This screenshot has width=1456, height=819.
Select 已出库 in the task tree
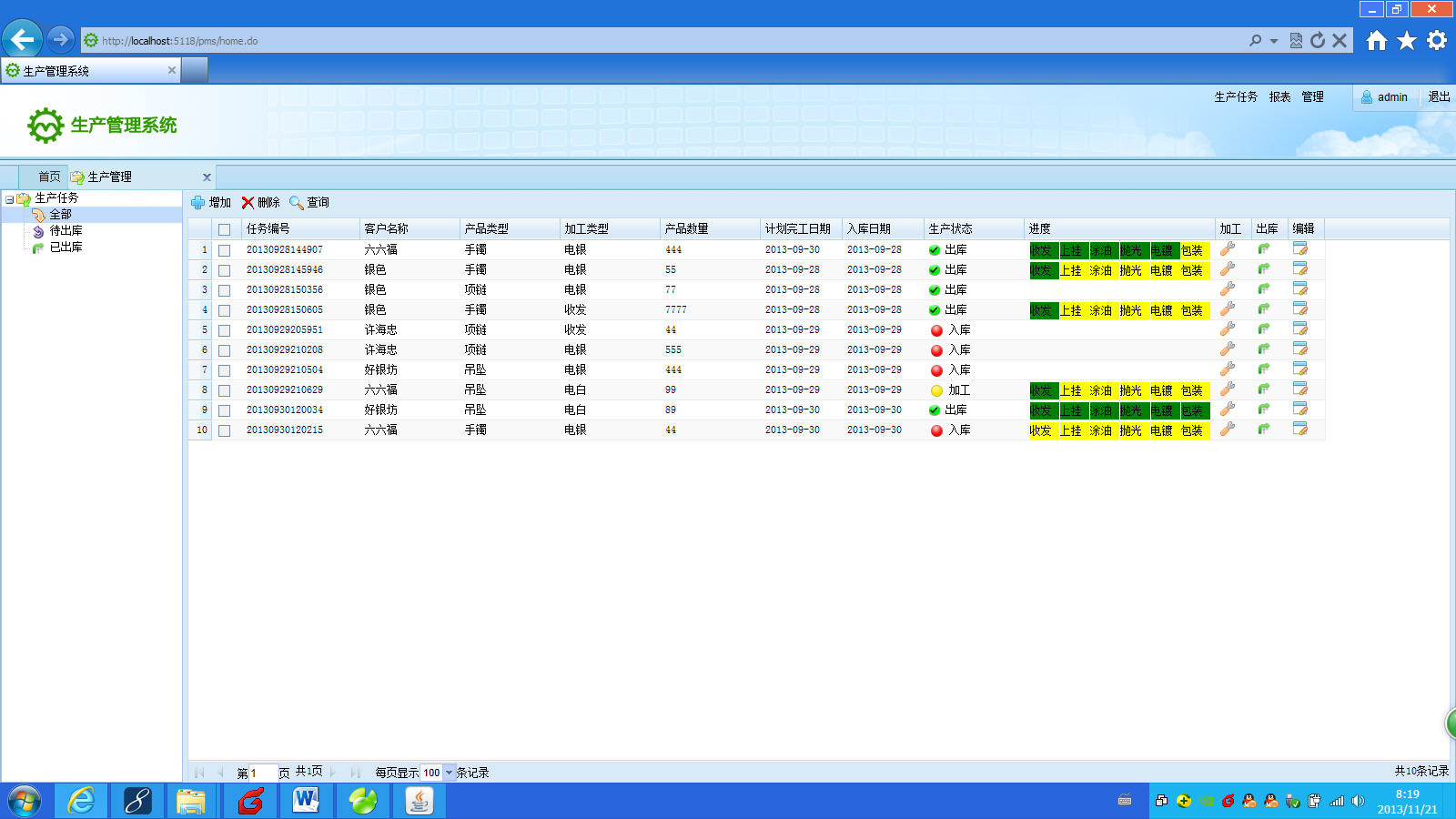[66, 248]
